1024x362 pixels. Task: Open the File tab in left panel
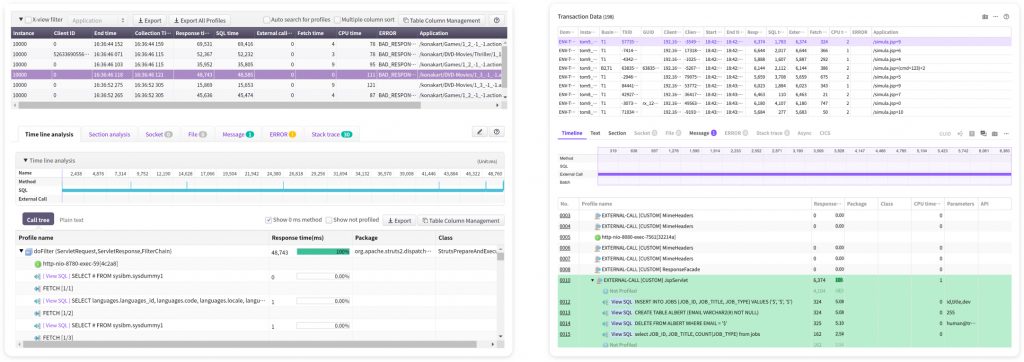(x=197, y=135)
